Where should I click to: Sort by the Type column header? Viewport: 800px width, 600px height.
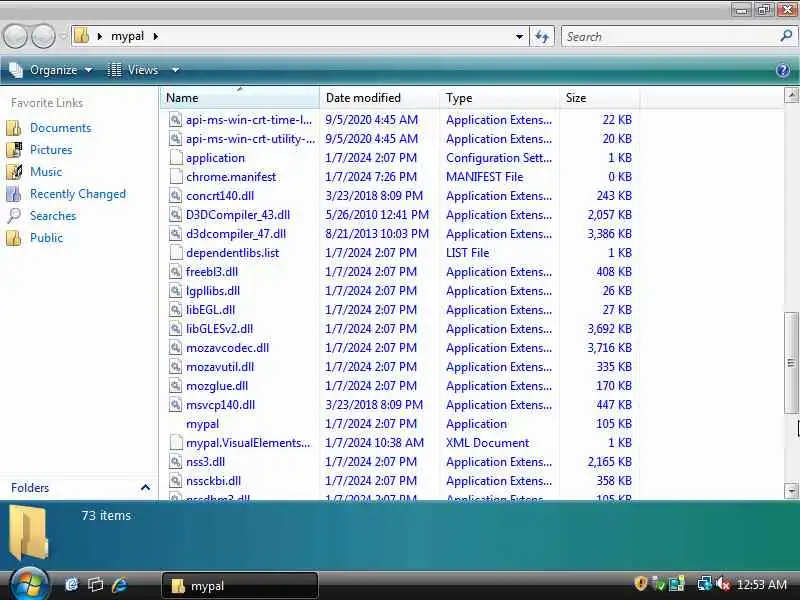499,97
